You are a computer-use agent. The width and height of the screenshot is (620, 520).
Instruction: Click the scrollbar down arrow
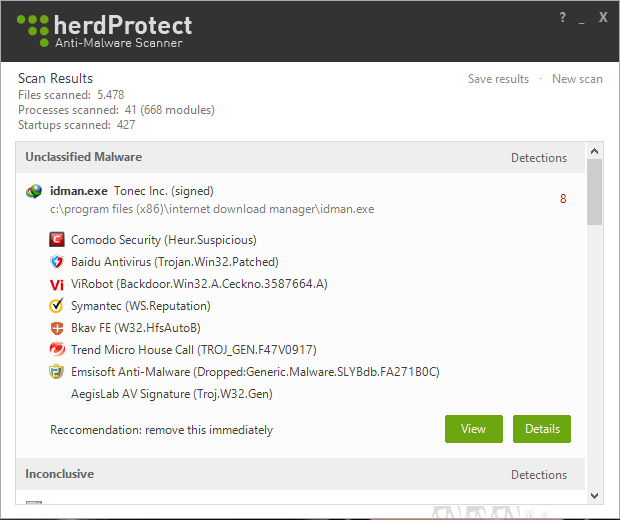594,495
